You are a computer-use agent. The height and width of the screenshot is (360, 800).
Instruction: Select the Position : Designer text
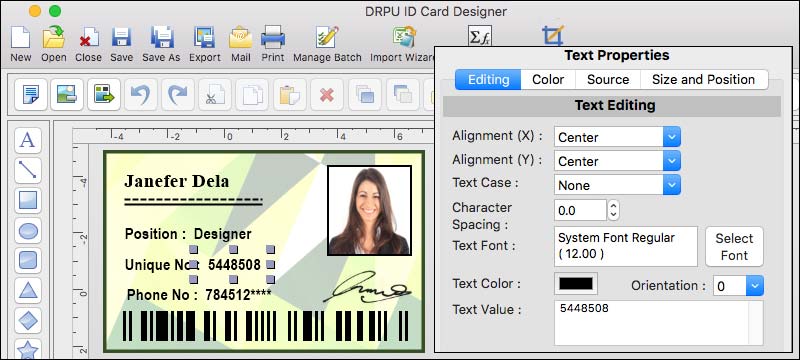point(188,234)
